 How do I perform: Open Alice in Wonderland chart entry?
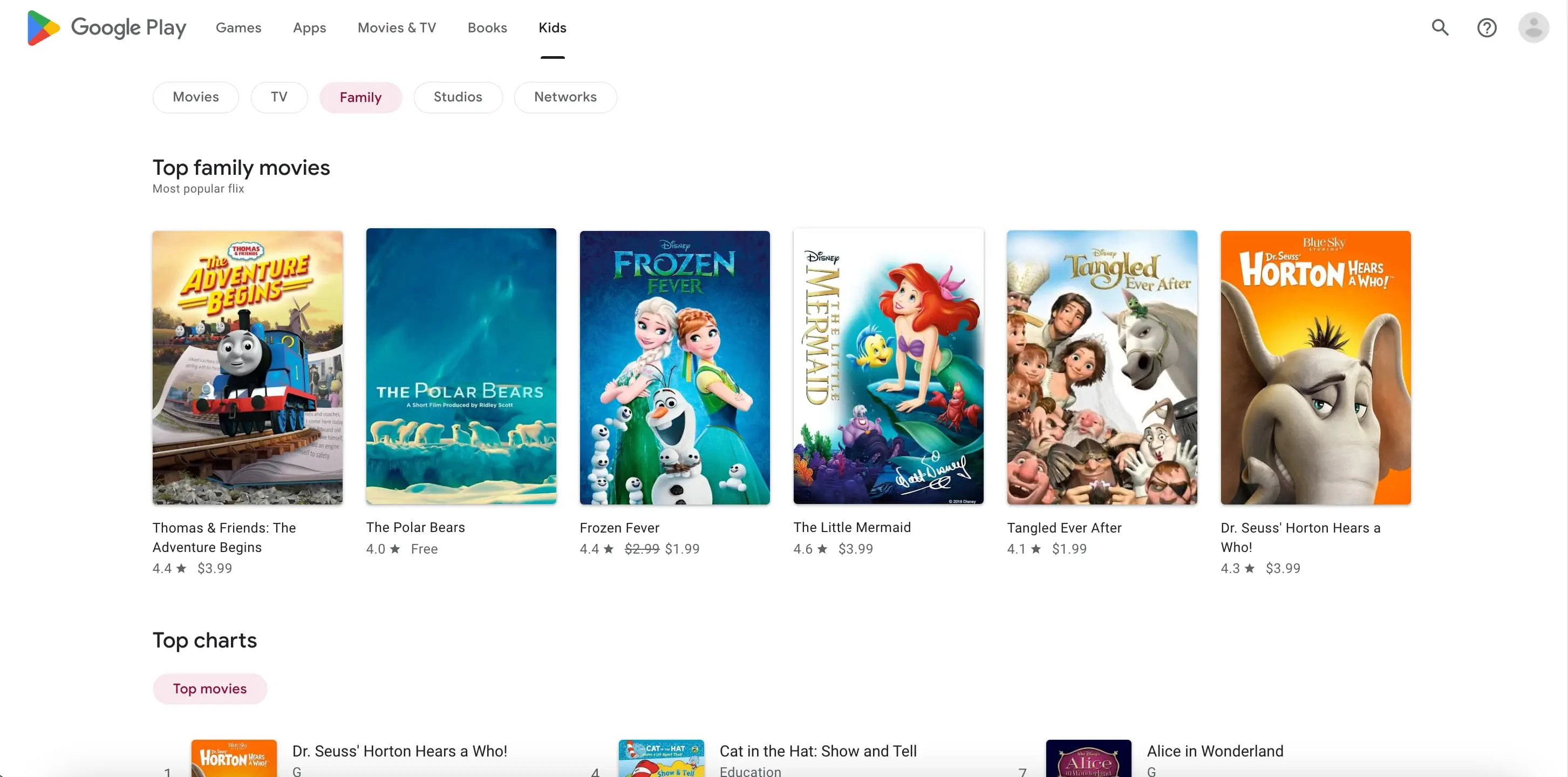tap(1215, 751)
